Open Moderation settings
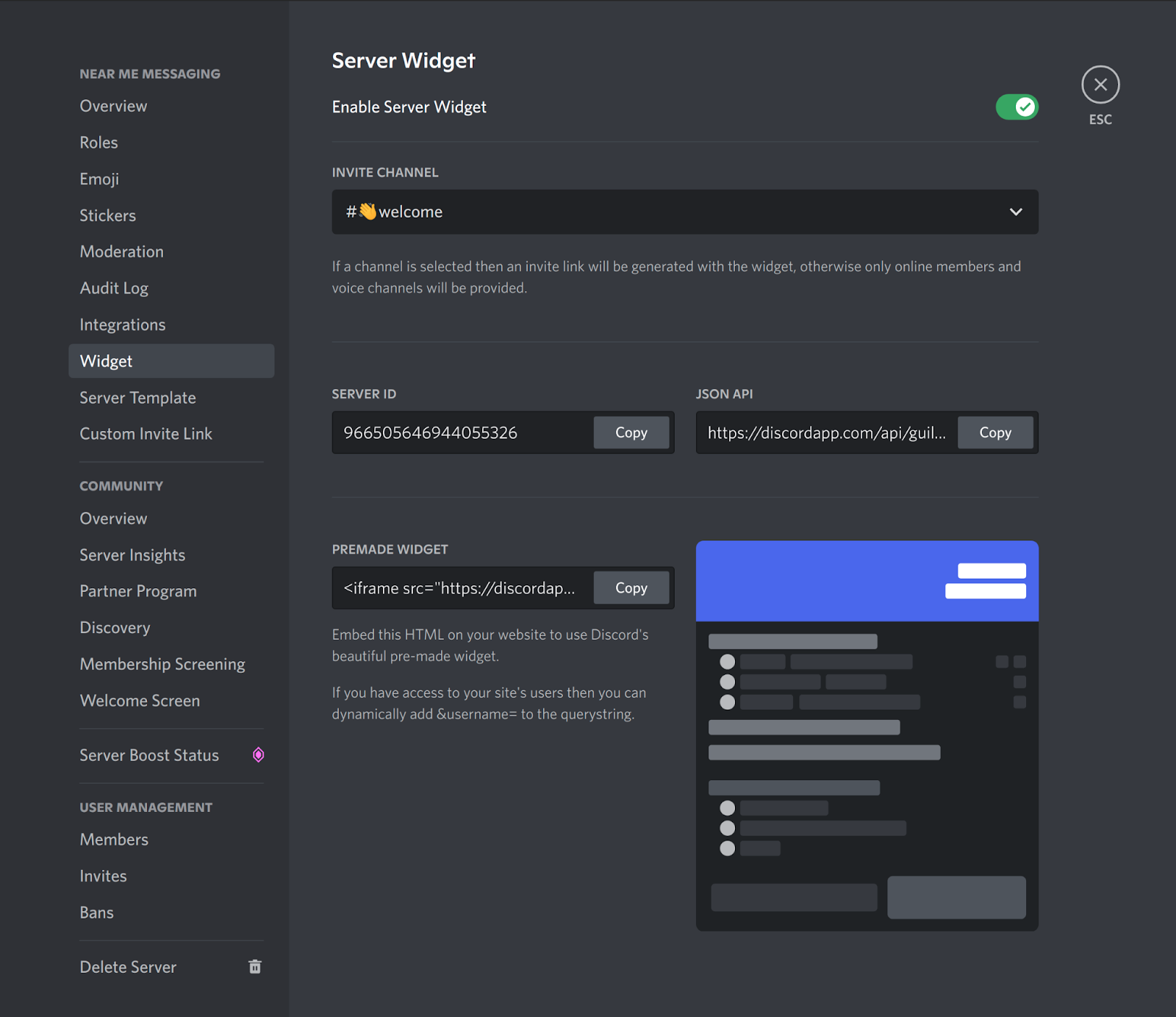This screenshot has height=1017, width=1176. click(x=121, y=251)
